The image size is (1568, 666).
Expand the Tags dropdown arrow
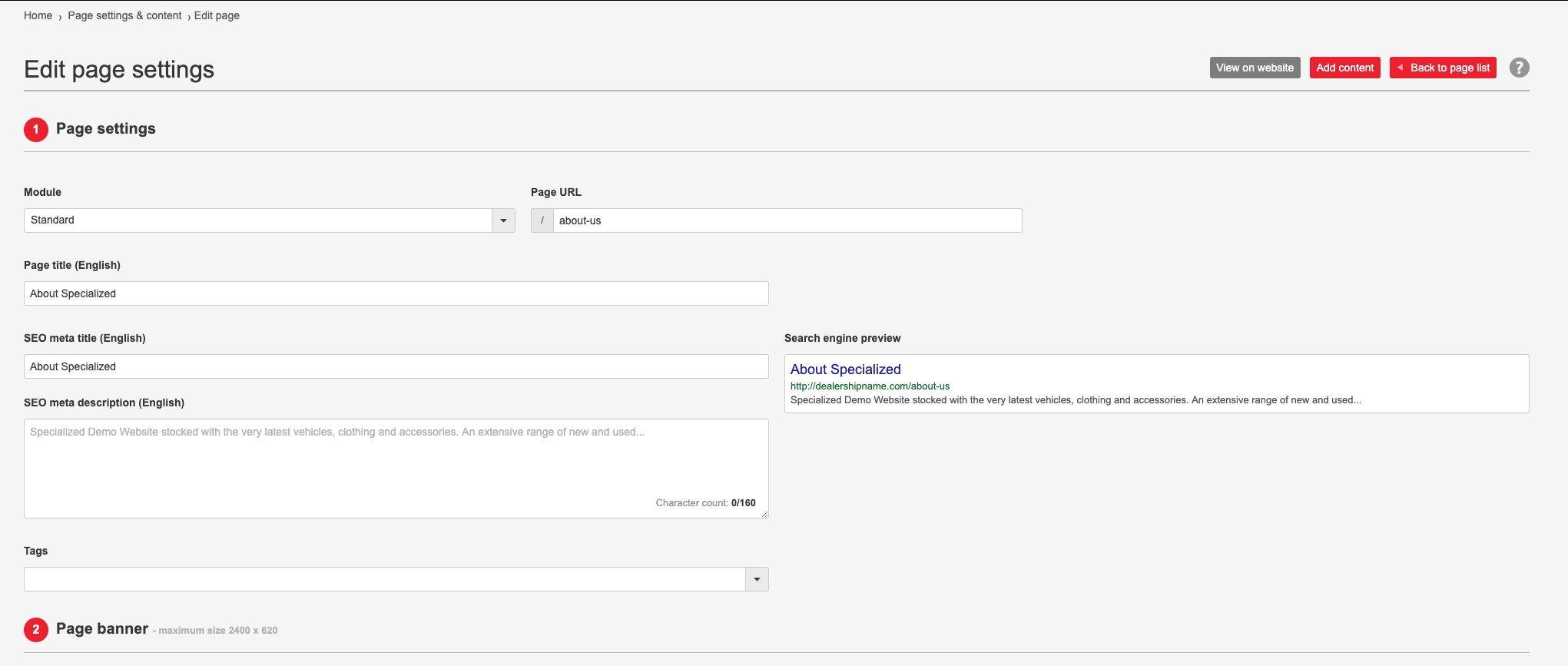[757, 579]
